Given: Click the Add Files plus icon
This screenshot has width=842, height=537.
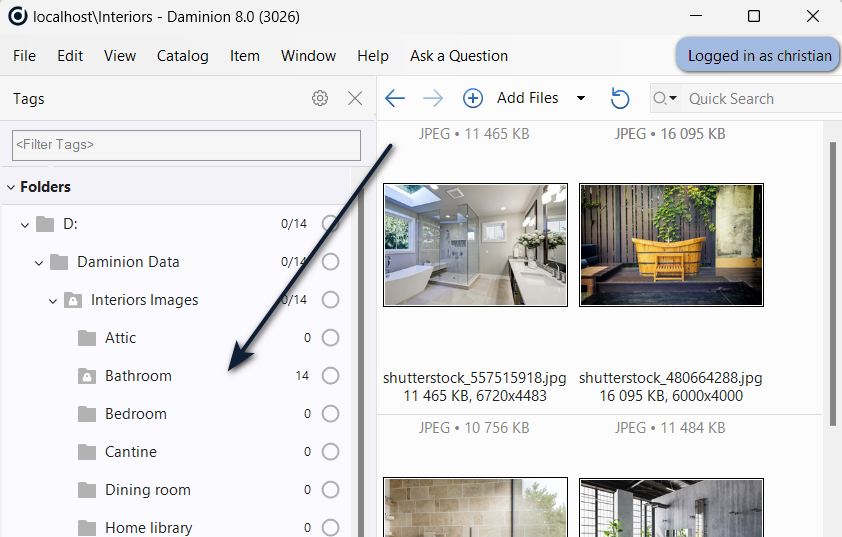Looking at the screenshot, I should coord(473,98).
